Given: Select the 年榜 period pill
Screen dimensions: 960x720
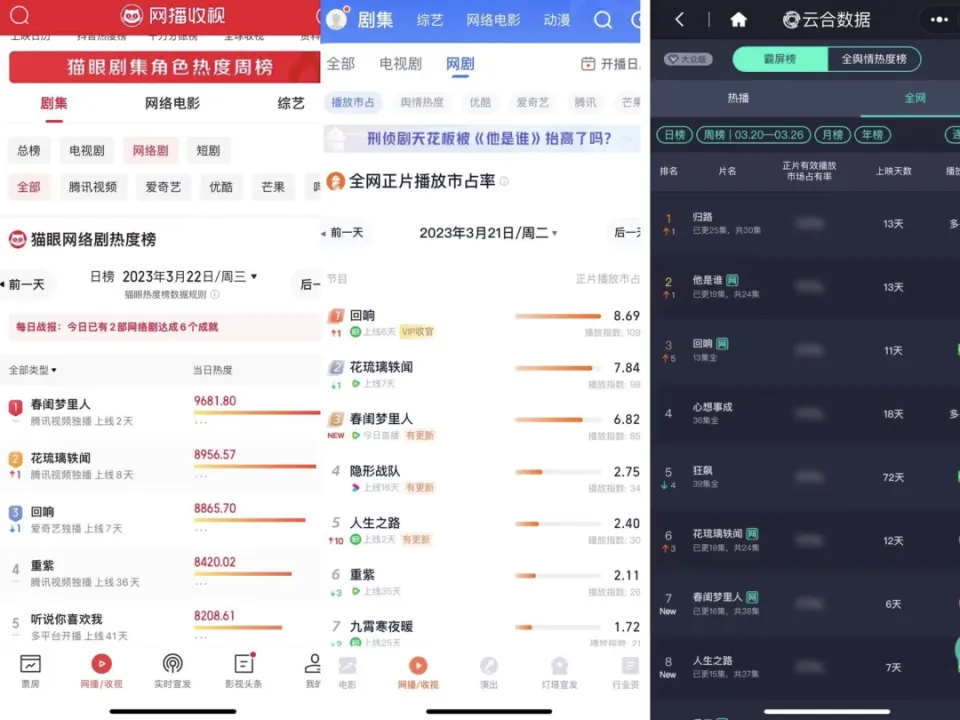Looking at the screenshot, I should (x=872, y=135).
